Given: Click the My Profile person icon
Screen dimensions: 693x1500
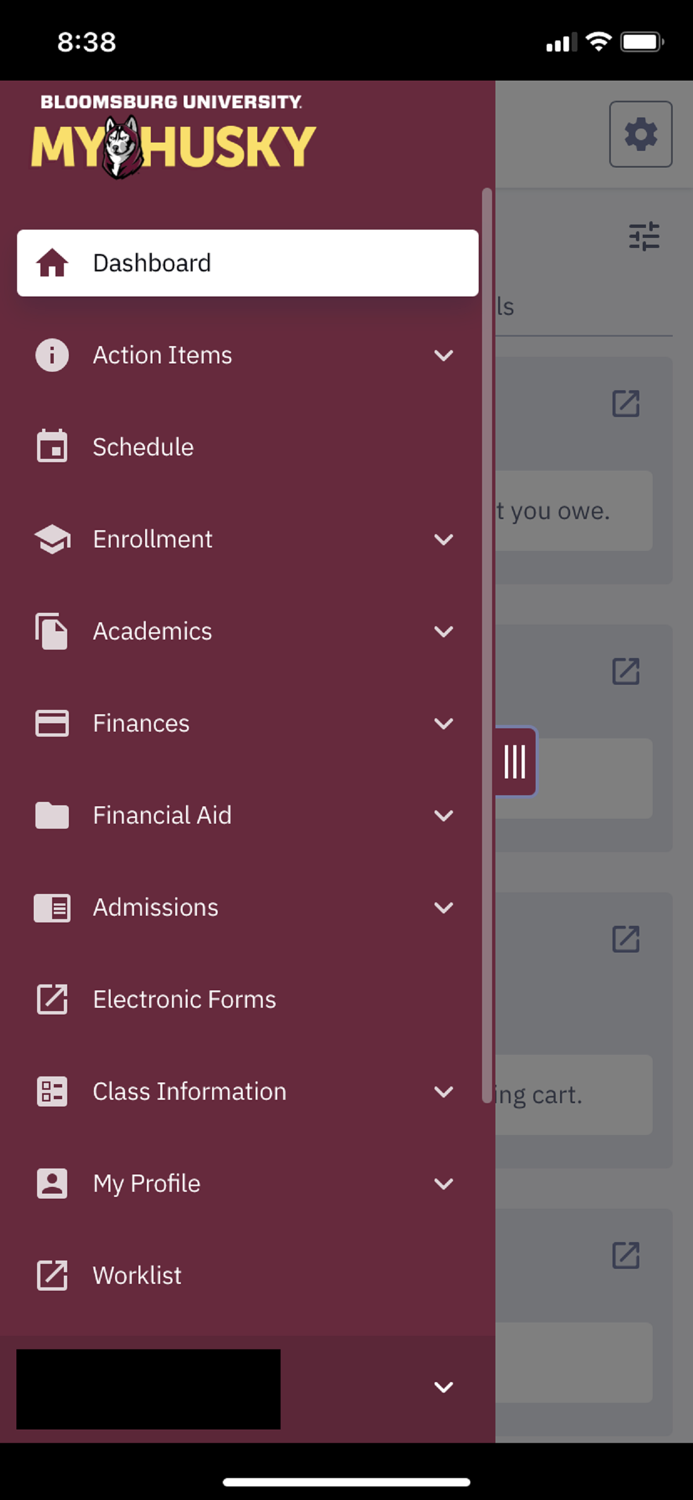Looking at the screenshot, I should [52, 1183].
